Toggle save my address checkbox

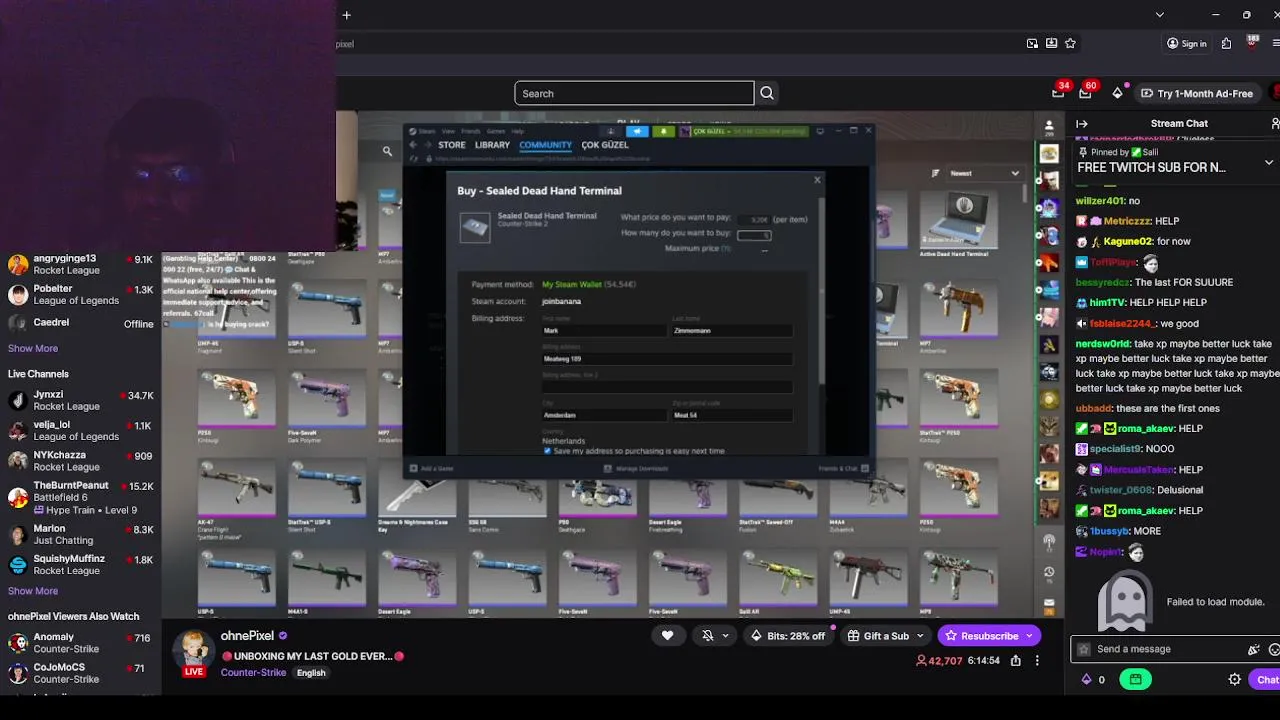(547, 451)
